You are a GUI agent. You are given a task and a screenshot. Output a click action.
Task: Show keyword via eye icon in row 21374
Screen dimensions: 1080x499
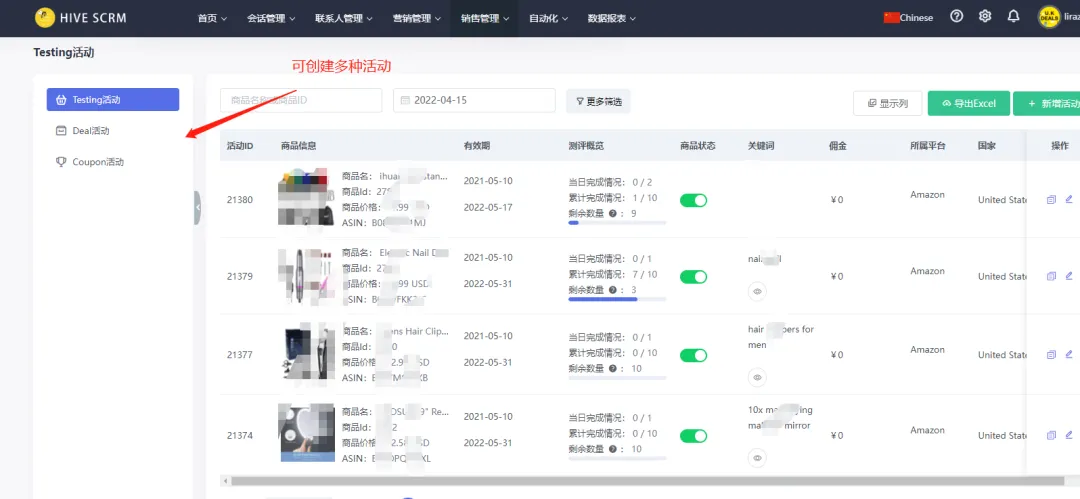coord(757,458)
